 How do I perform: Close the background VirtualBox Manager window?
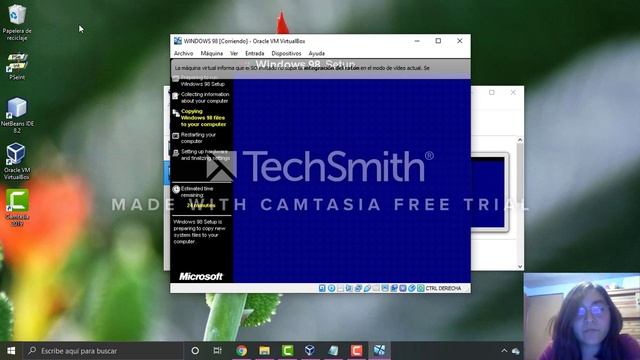click(513, 93)
